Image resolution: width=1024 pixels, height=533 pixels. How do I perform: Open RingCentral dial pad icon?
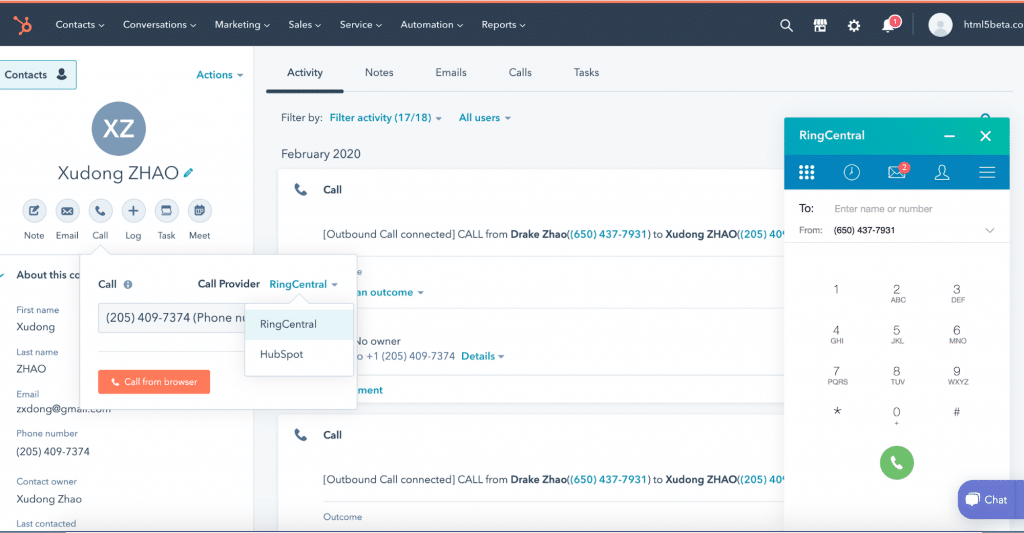[x=806, y=173]
